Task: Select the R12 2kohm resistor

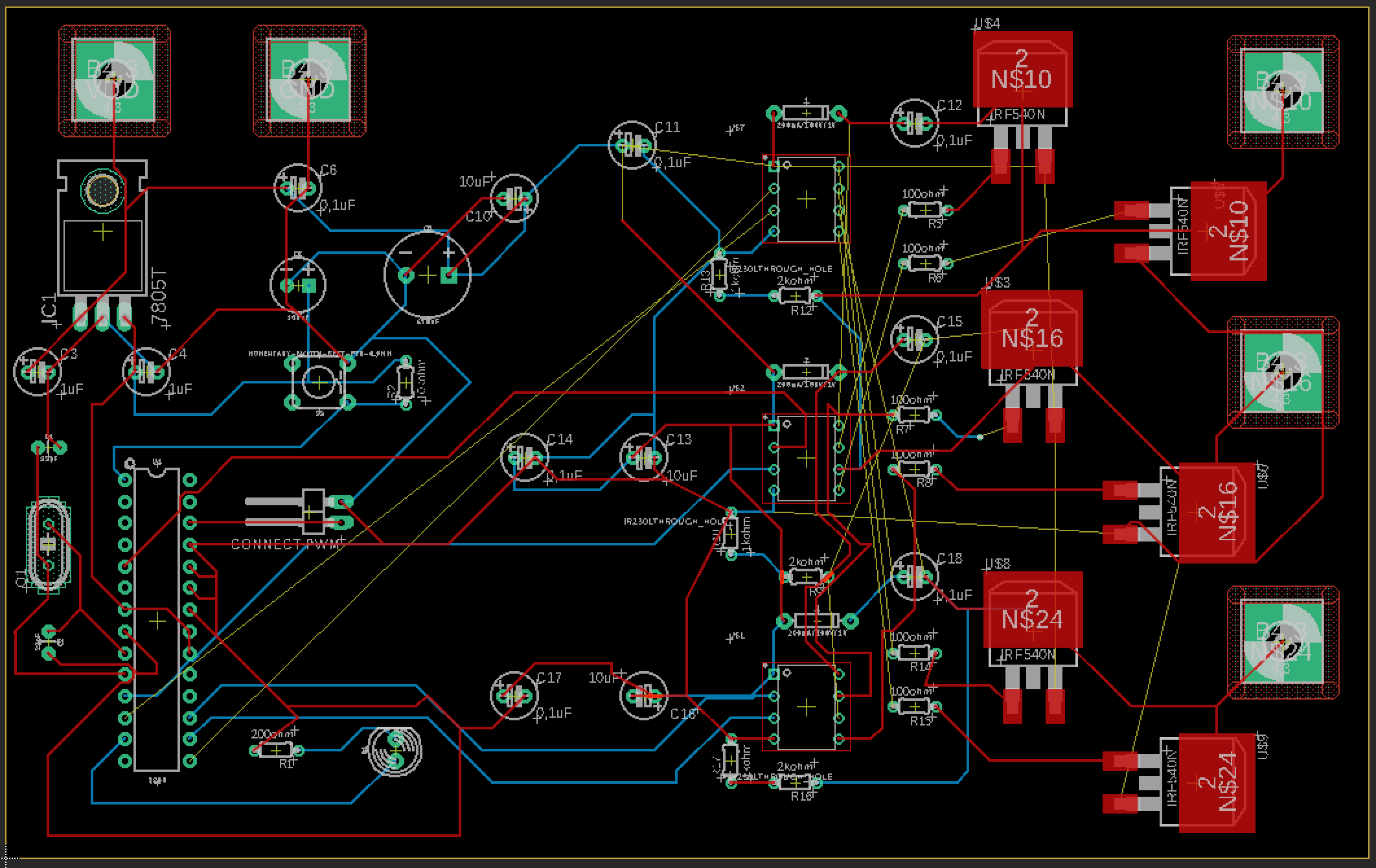Action: [x=795, y=297]
